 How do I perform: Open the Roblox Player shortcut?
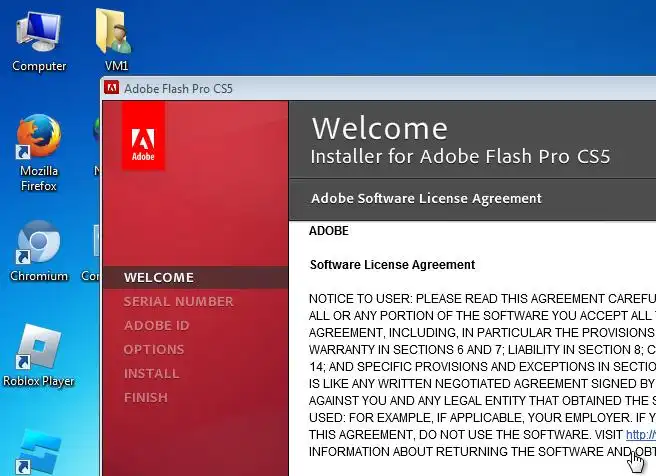(x=38, y=356)
